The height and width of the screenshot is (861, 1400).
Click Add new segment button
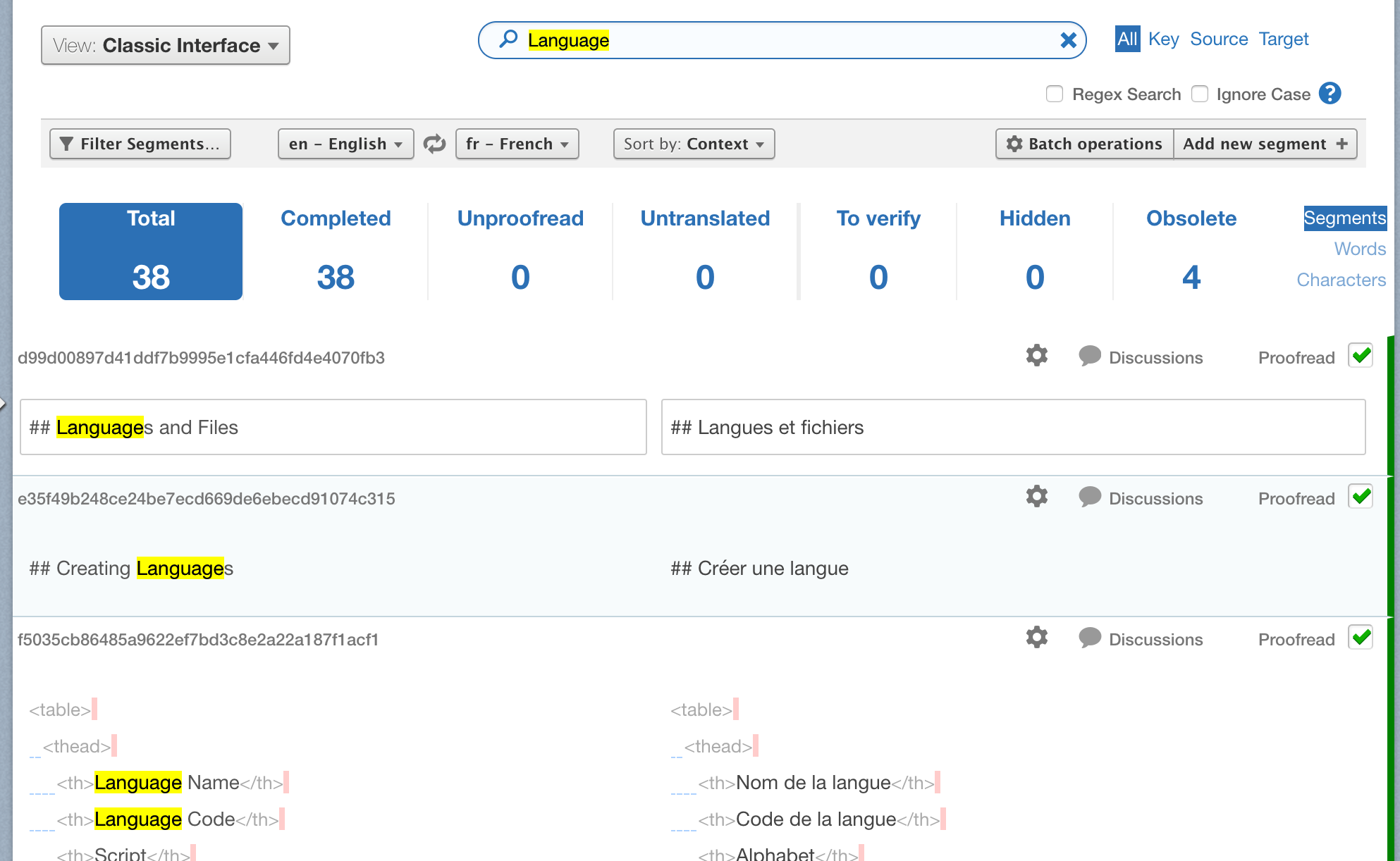(x=1265, y=144)
